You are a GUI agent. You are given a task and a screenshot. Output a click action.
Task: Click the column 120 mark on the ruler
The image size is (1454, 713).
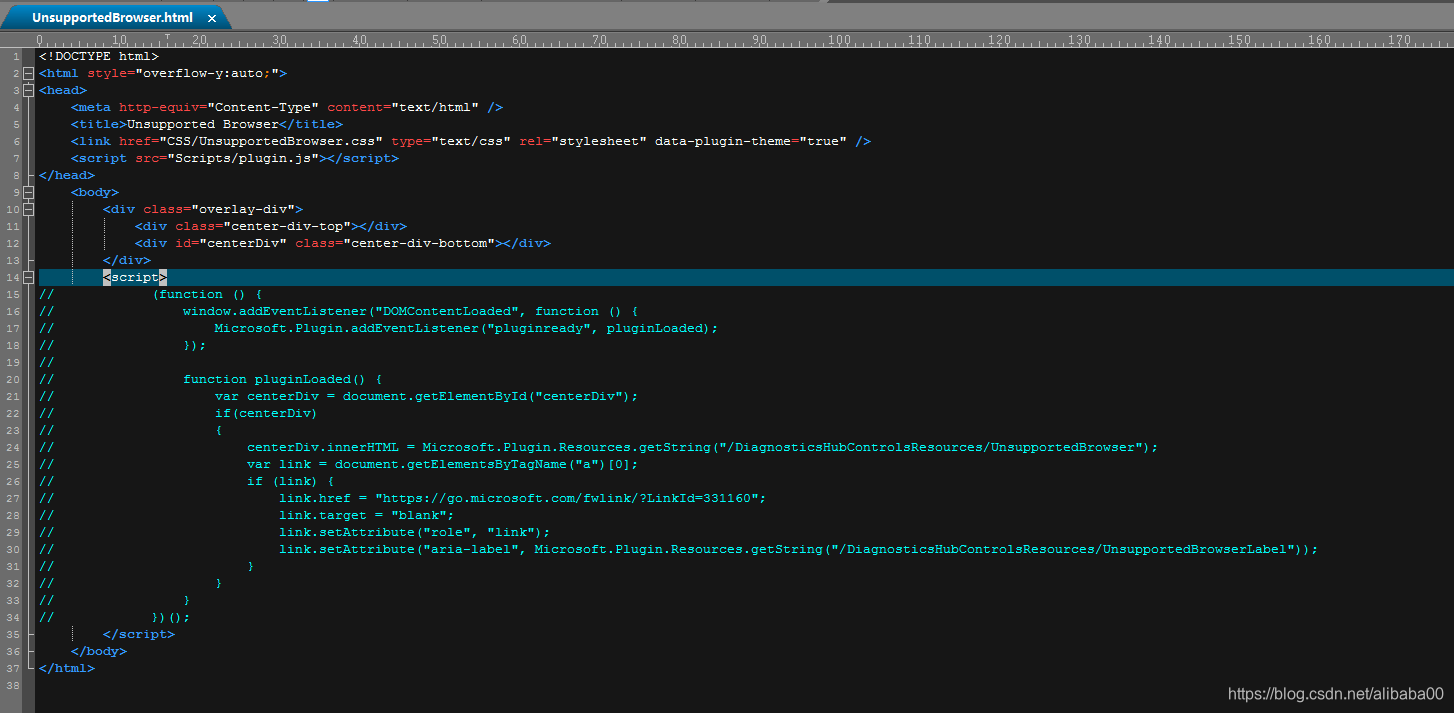coord(999,39)
